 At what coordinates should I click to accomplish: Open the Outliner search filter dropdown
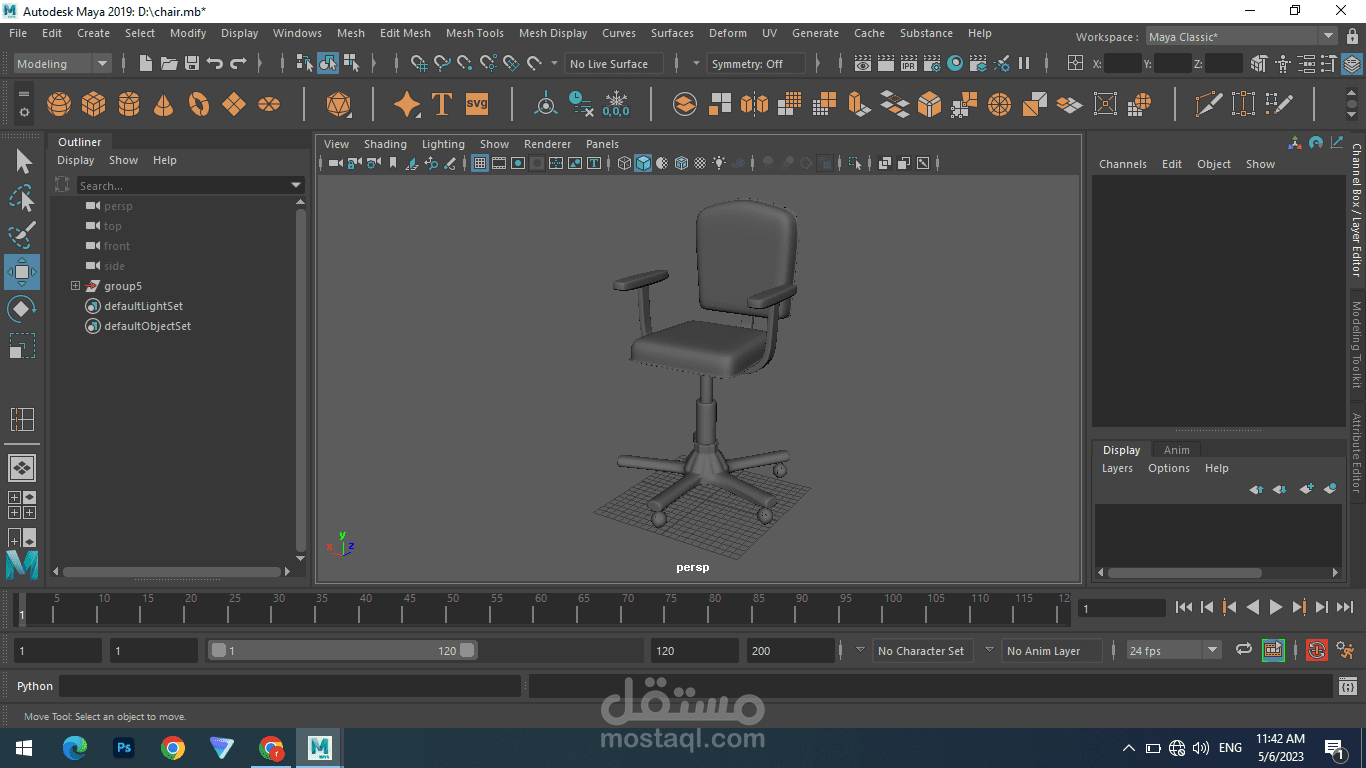point(296,185)
